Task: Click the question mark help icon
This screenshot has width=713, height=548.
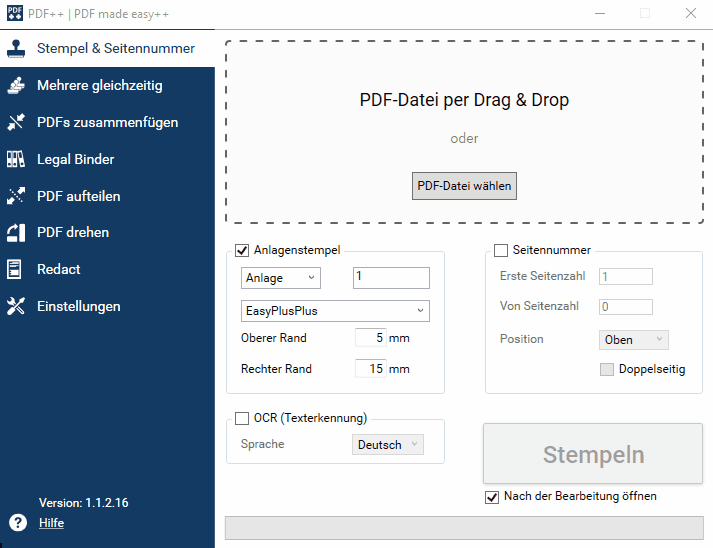Action: 18,523
